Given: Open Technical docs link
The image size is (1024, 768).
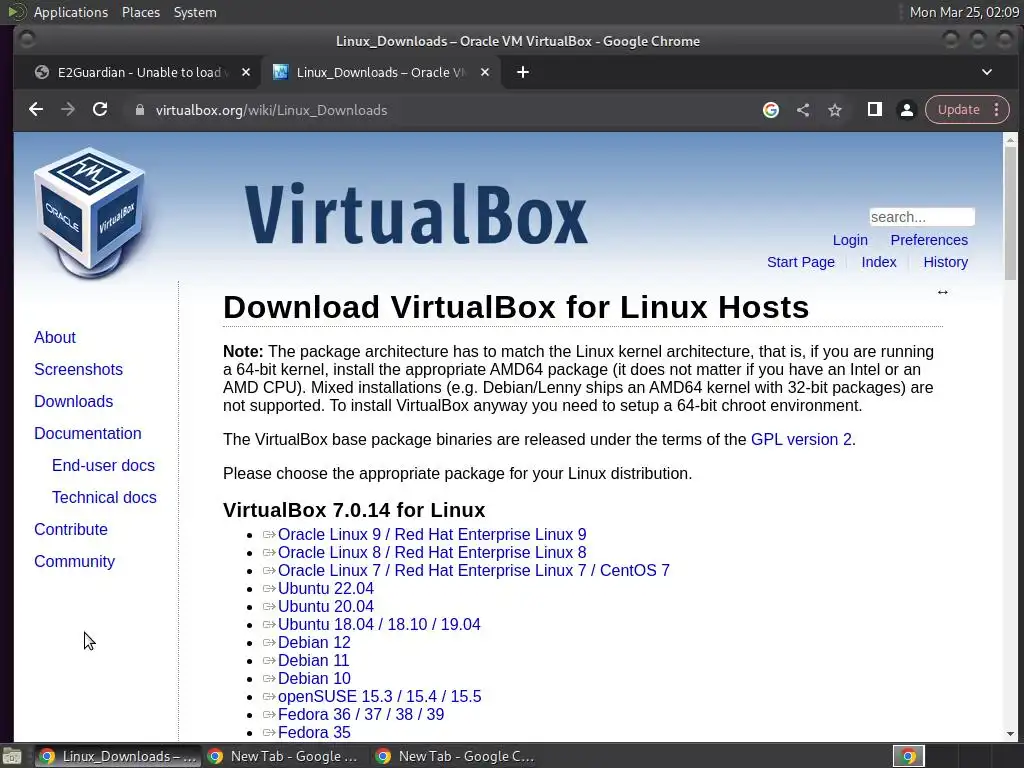Looking at the screenshot, I should (x=104, y=498).
